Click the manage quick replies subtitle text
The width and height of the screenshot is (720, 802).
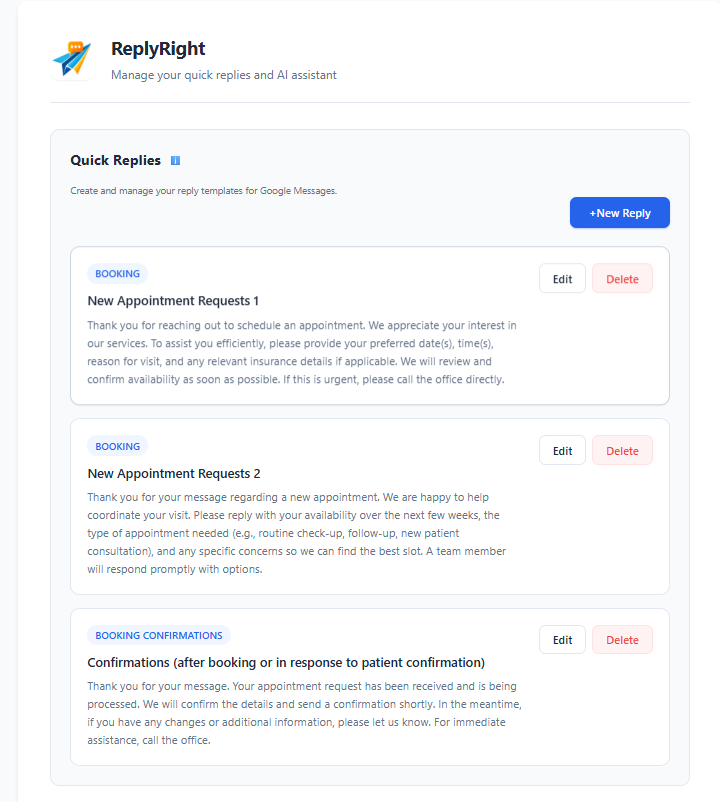pos(222,75)
